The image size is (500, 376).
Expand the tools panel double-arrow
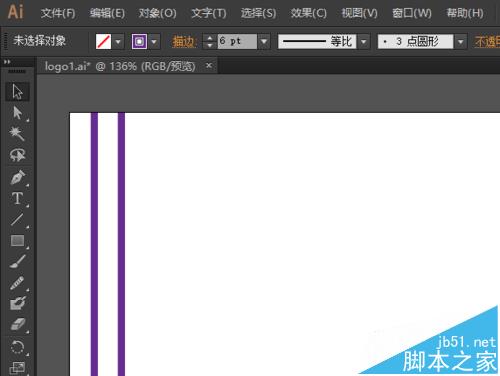[7, 62]
